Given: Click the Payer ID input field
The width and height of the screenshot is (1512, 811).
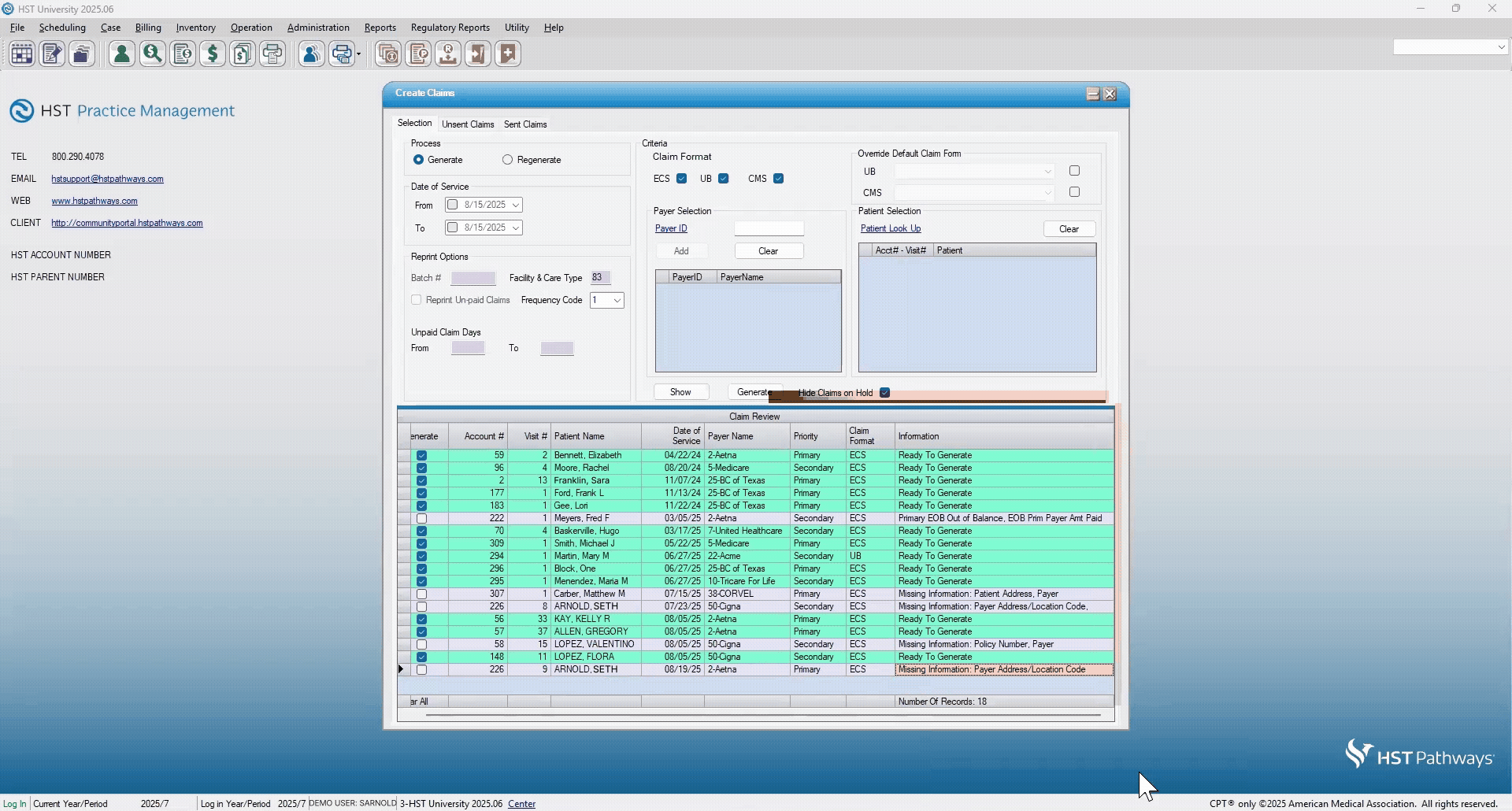Looking at the screenshot, I should (769, 228).
